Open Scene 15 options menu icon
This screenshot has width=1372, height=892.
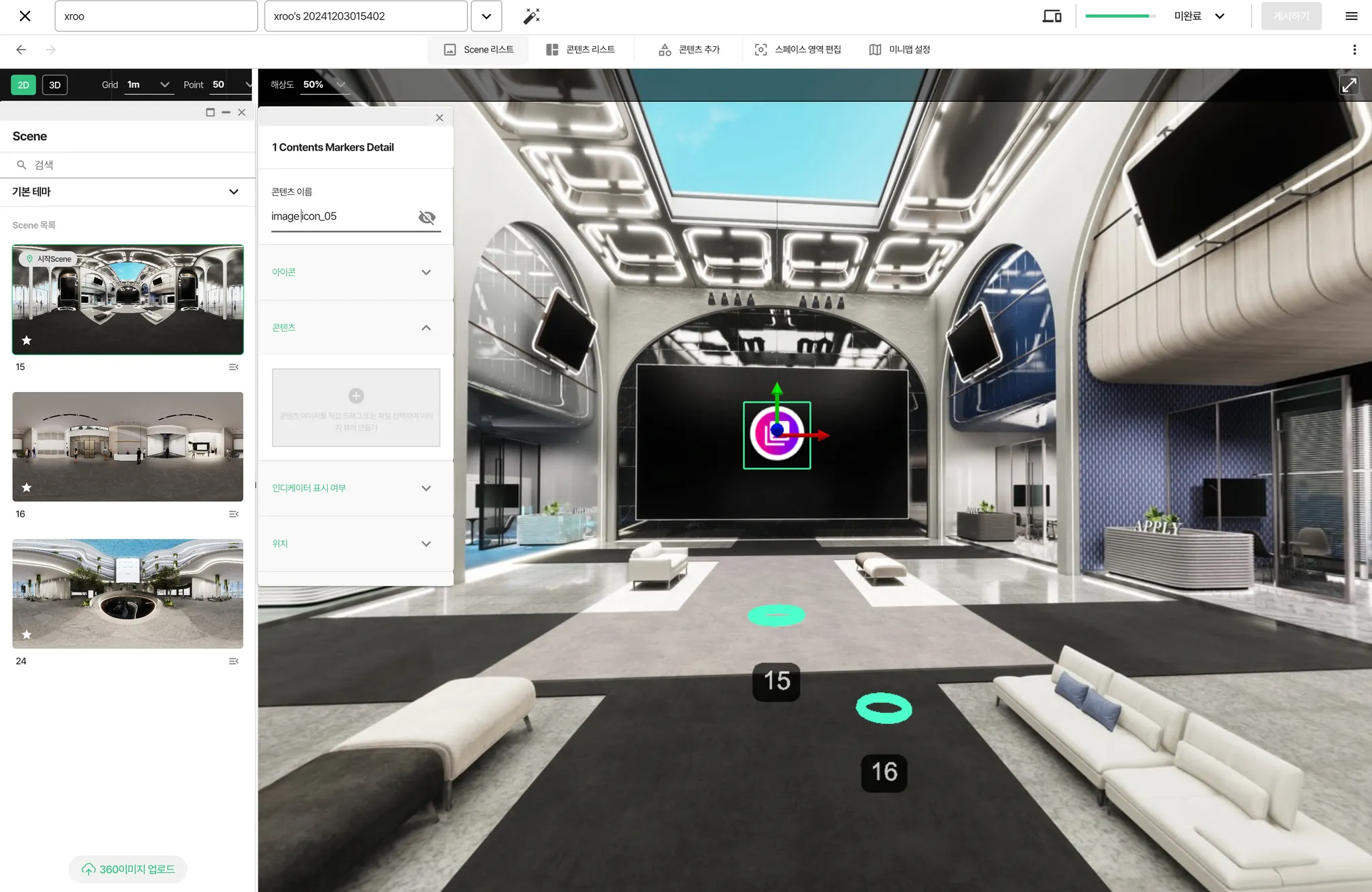tap(233, 367)
